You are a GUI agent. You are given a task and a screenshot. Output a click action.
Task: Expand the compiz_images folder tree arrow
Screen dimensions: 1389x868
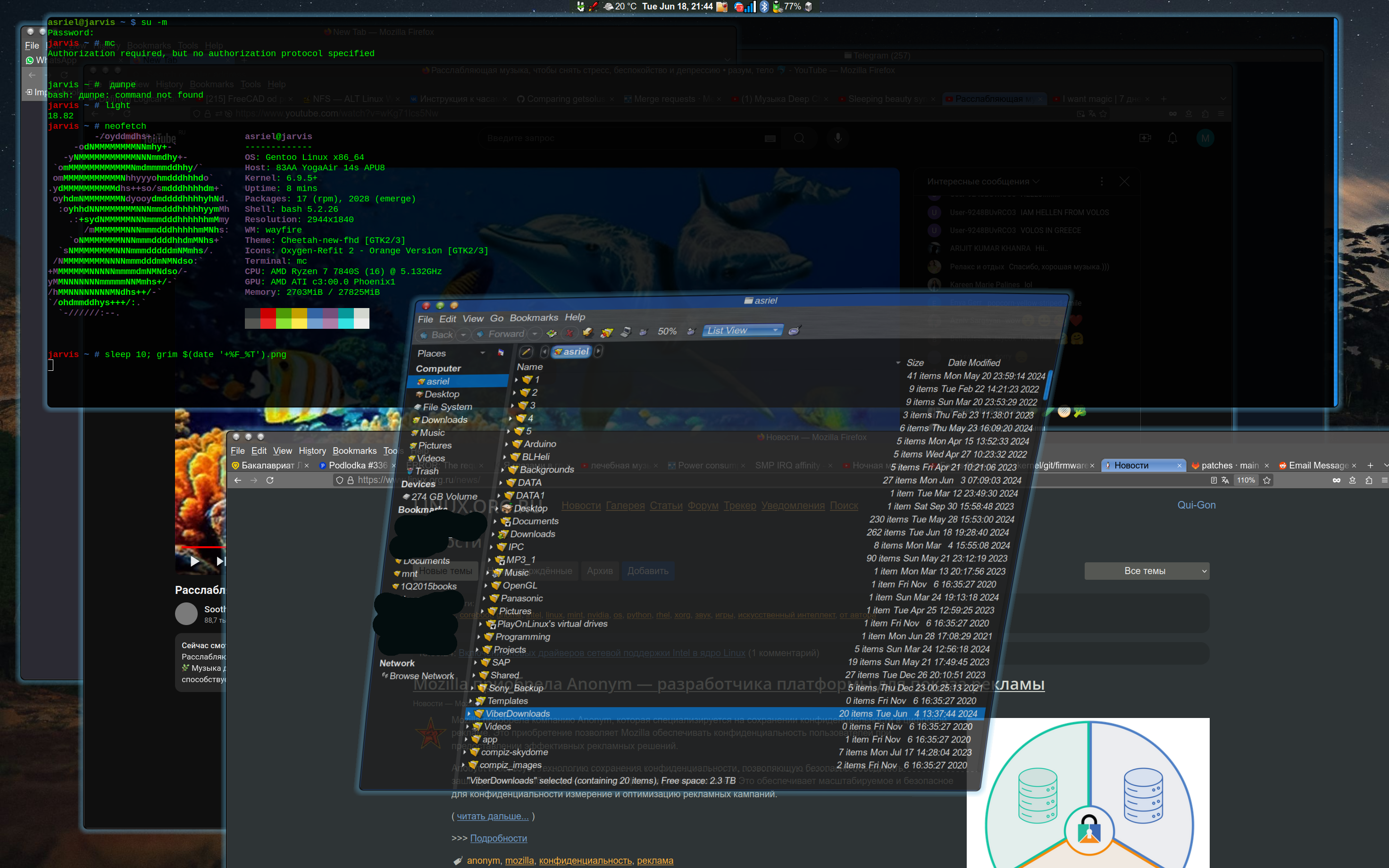click(463, 765)
